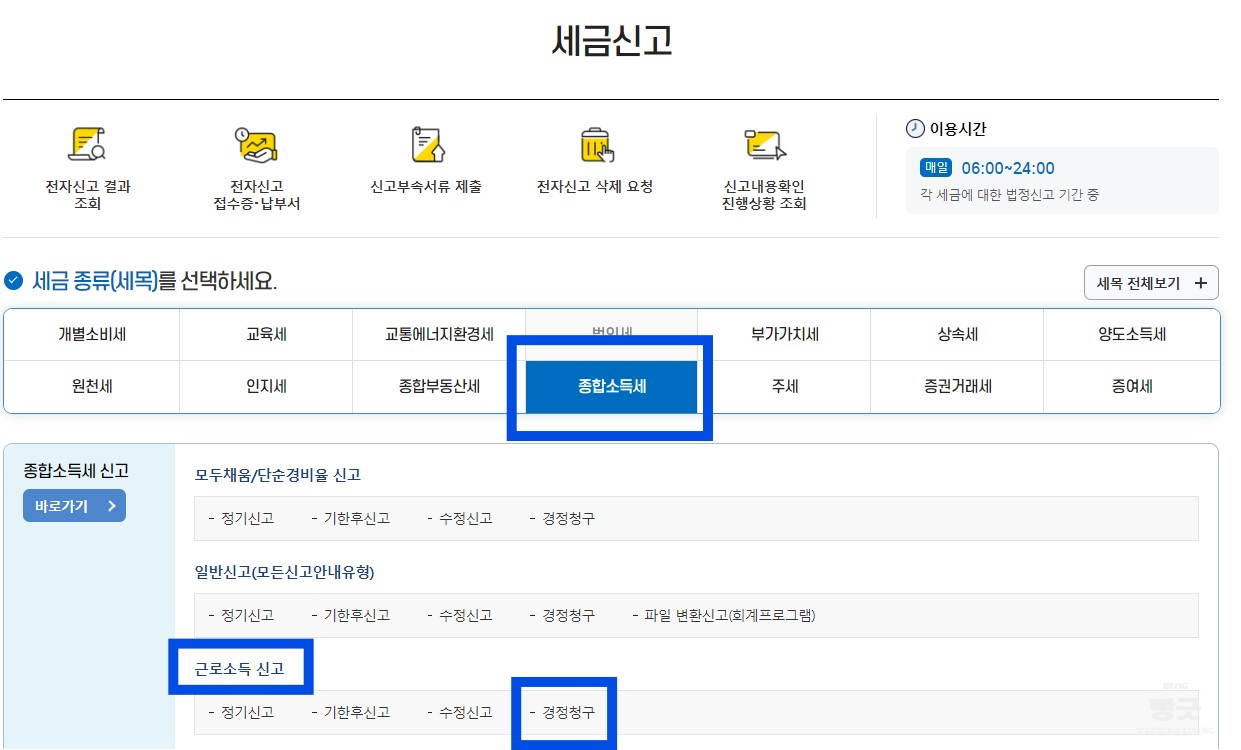The height and width of the screenshot is (750, 1241).
Task: Select 부가가치세 from the tax grid
Action: pyautogui.click(x=784, y=334)
